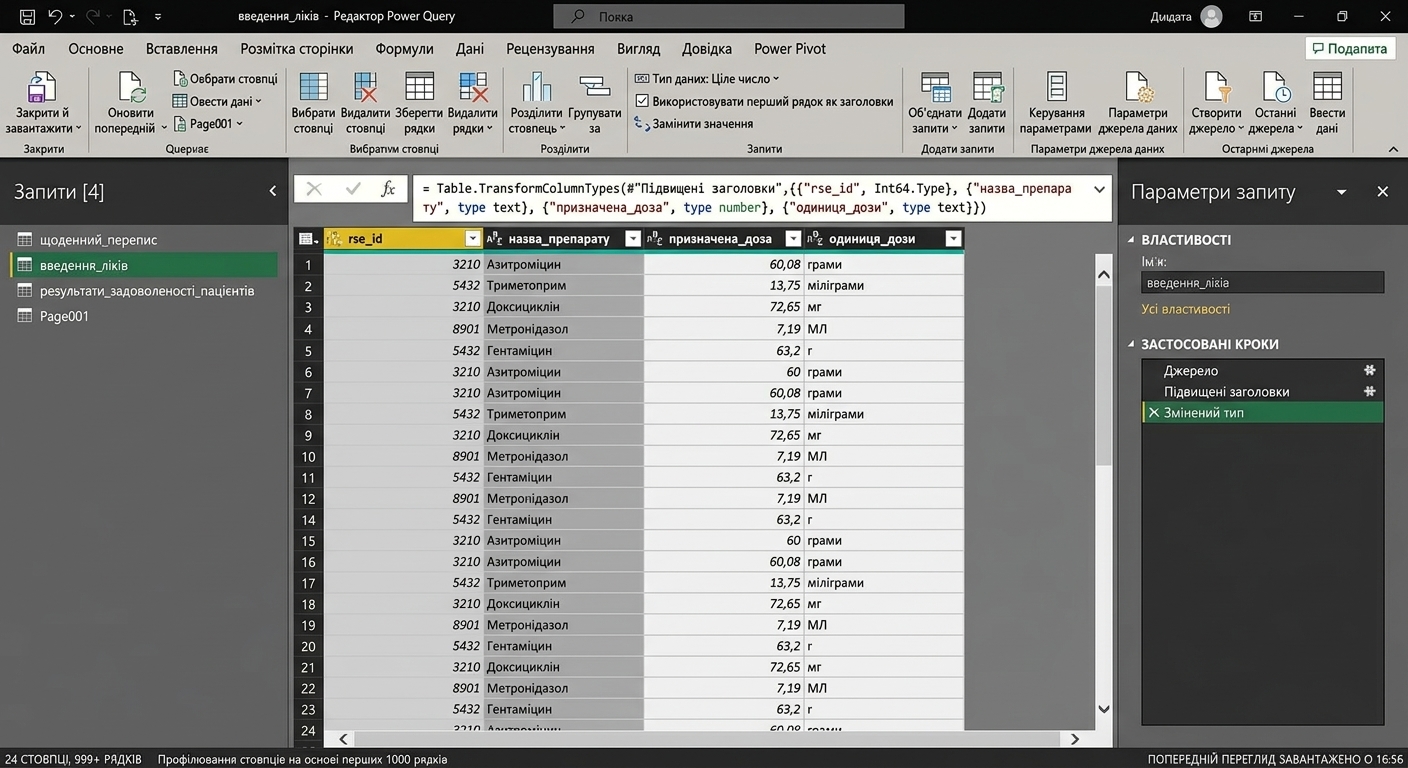1408x768 pixels.
Task: Click the Зберегти рядки icon
Action: coord(419,87)
